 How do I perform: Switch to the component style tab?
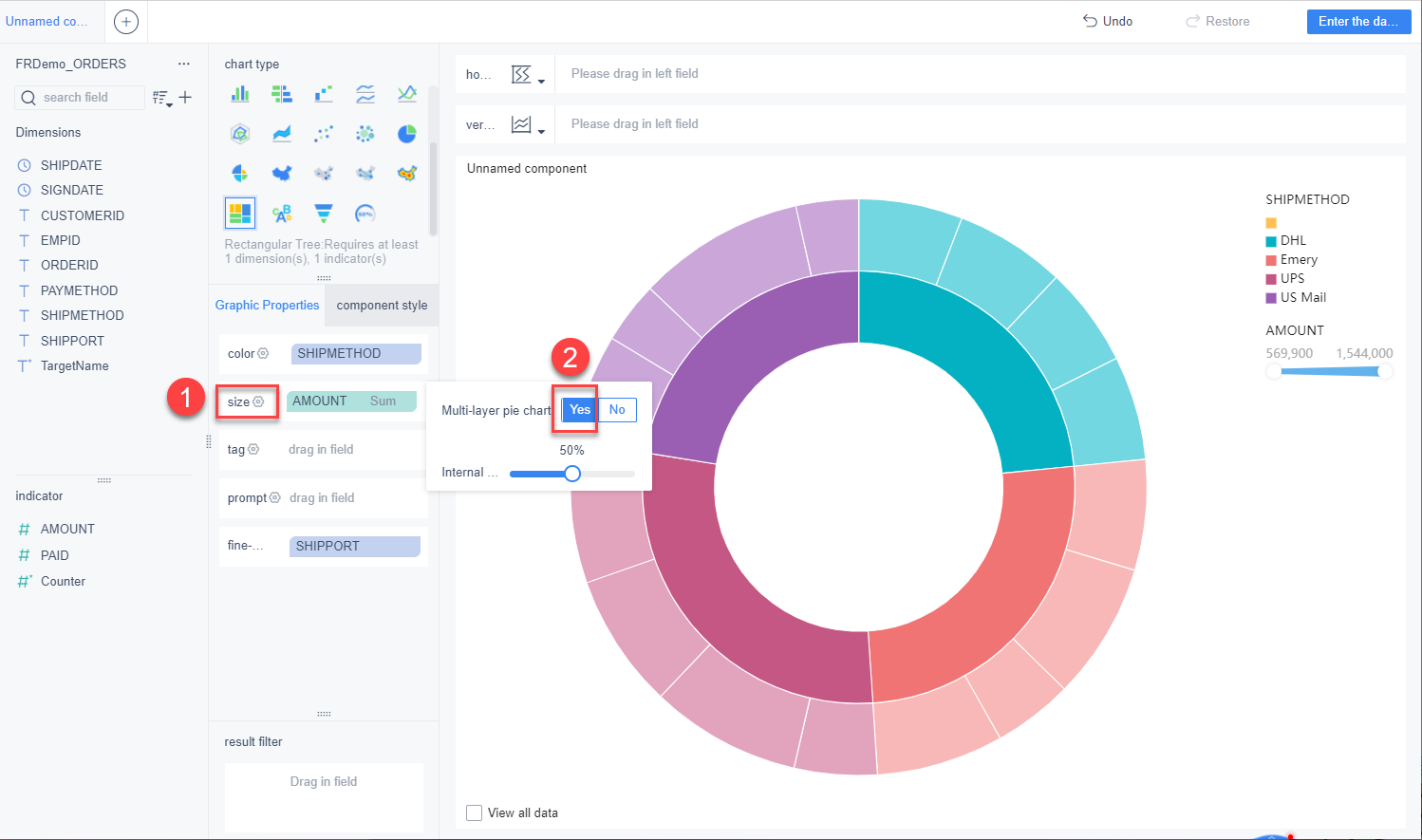[x=382, y=305]
